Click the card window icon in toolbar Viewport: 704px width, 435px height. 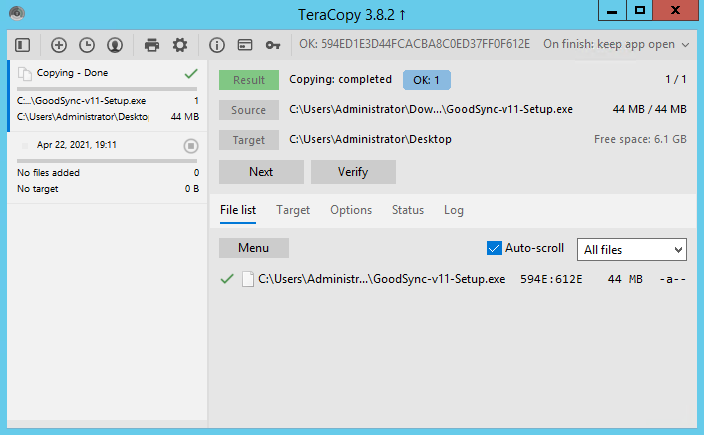click(x=245, y=45)
